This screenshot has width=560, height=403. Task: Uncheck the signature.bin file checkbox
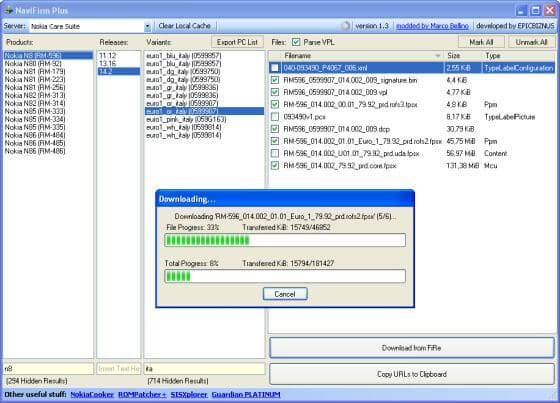click(x=275, y=80)
